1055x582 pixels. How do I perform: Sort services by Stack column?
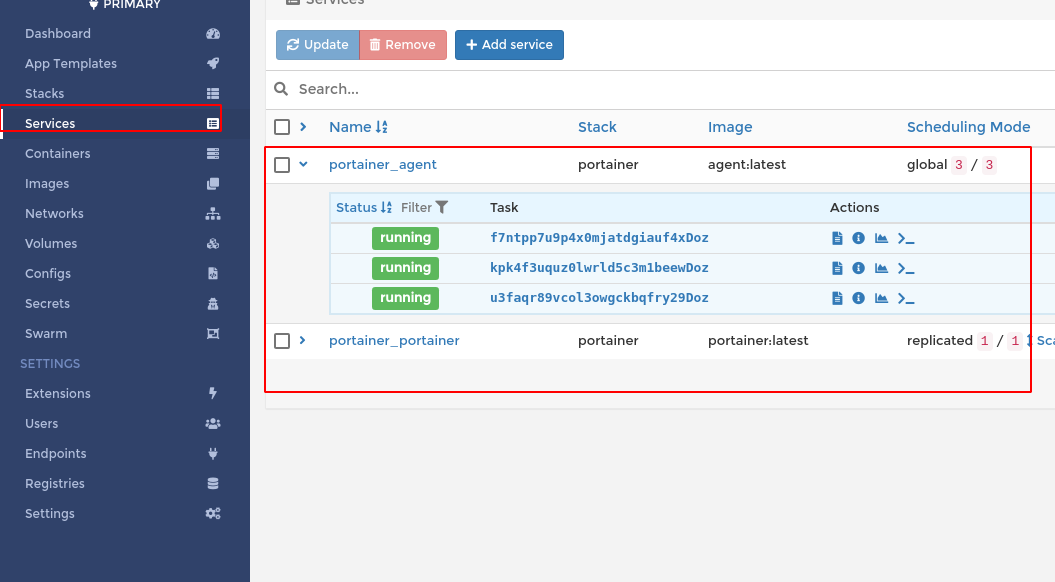(x=597, y=127)
